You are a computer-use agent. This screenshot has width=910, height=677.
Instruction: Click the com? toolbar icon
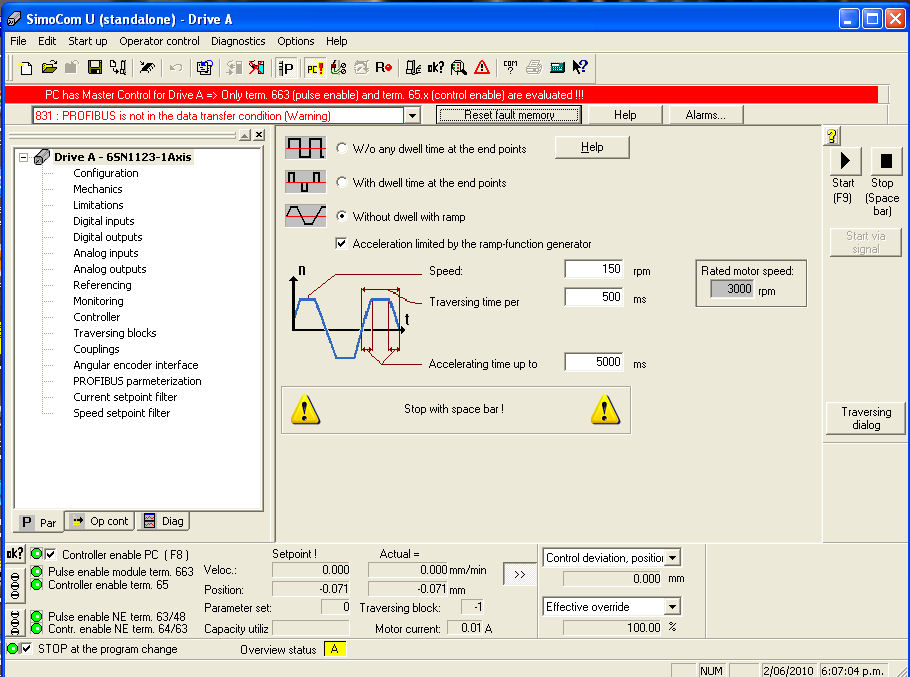tap(510, 68)
